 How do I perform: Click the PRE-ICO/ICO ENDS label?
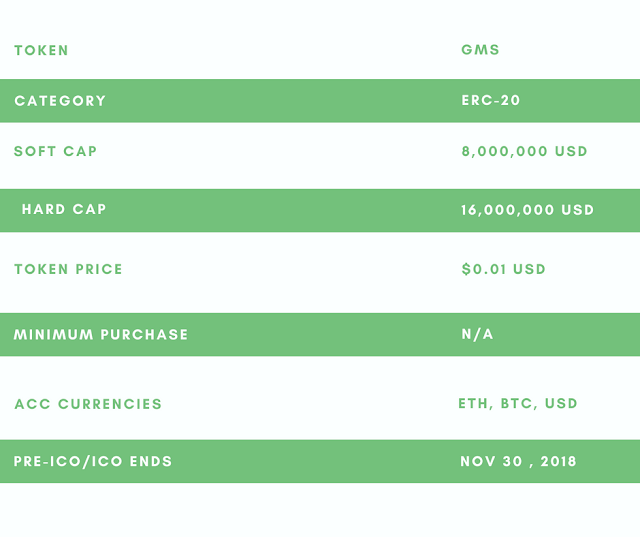pos(93,462)
